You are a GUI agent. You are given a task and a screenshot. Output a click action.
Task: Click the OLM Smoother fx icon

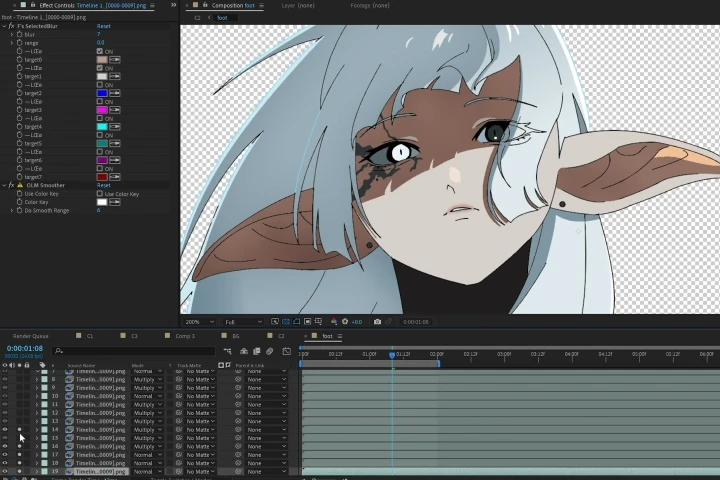(11, 185)
